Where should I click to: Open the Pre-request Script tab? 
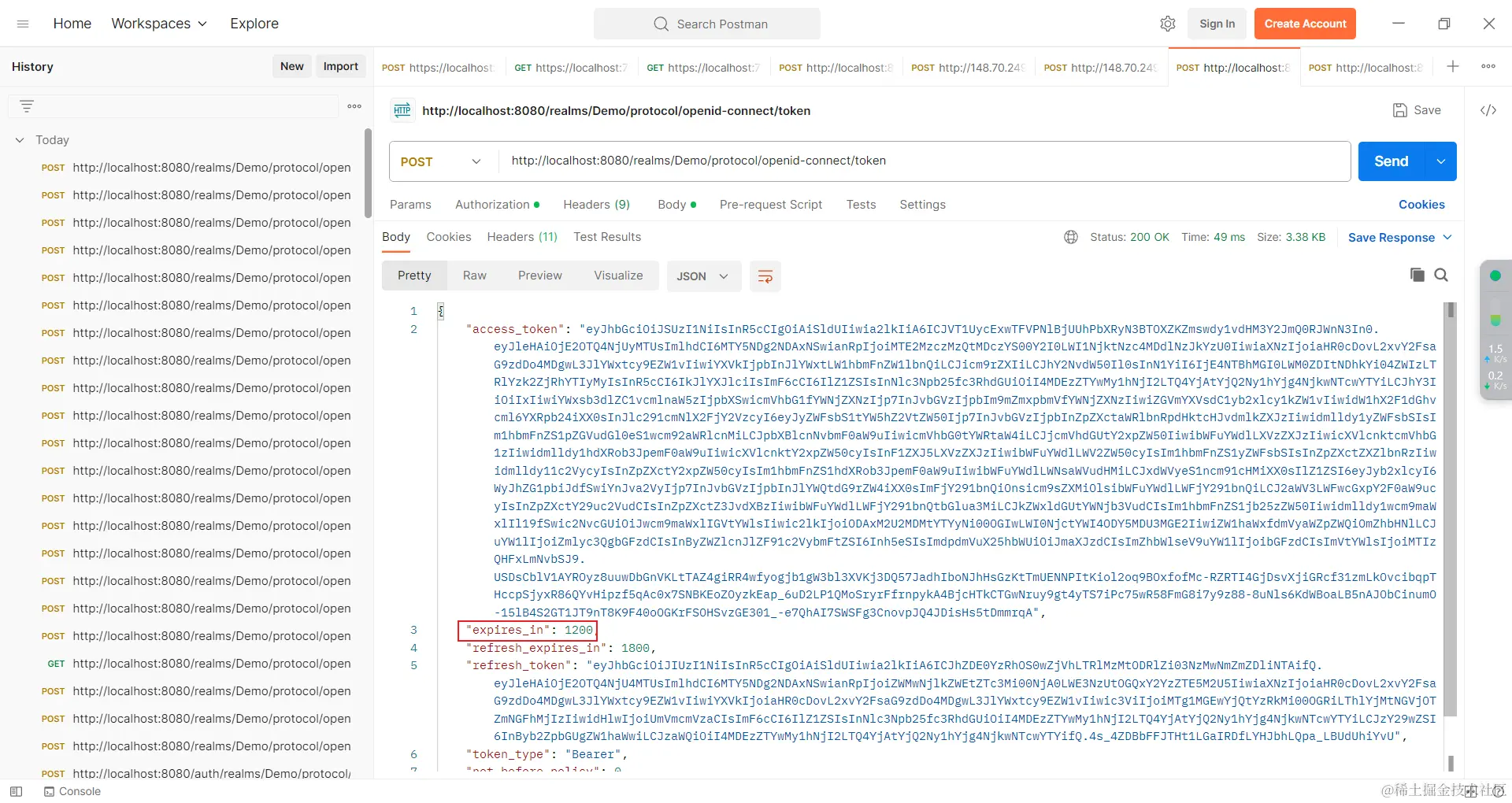[771, 205]
